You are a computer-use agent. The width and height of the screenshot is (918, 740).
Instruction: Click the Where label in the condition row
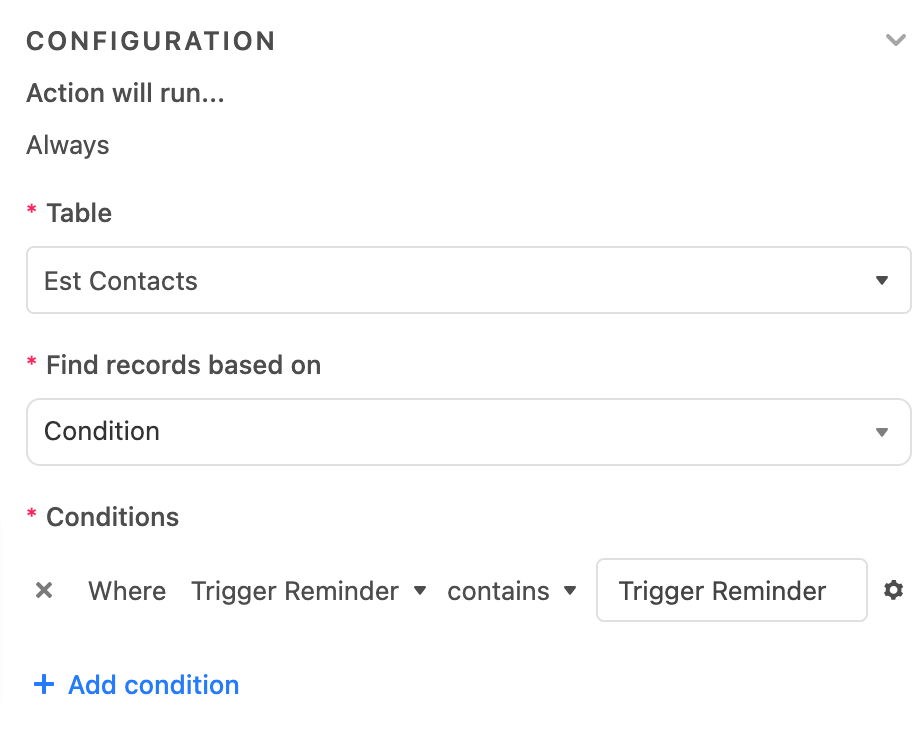click(x=127, y=591)
